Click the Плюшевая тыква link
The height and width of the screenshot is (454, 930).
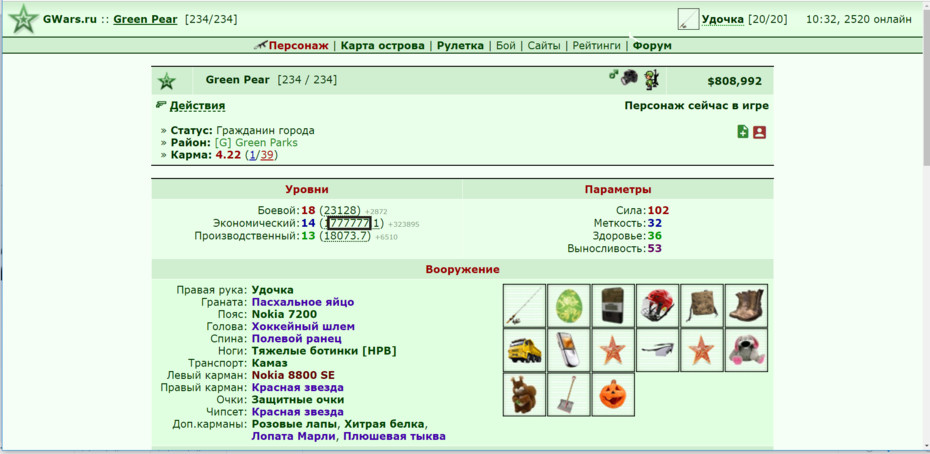point(394,436)
